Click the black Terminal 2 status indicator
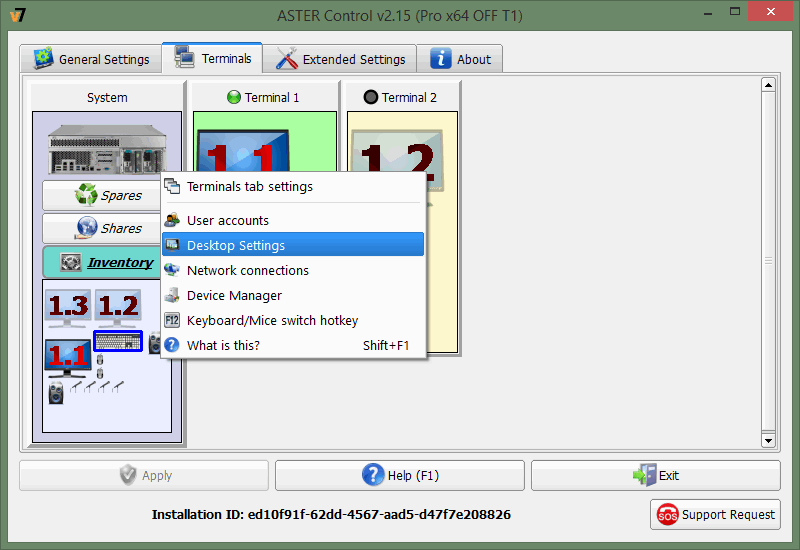 pyautogui.click(x=371, y=97)
